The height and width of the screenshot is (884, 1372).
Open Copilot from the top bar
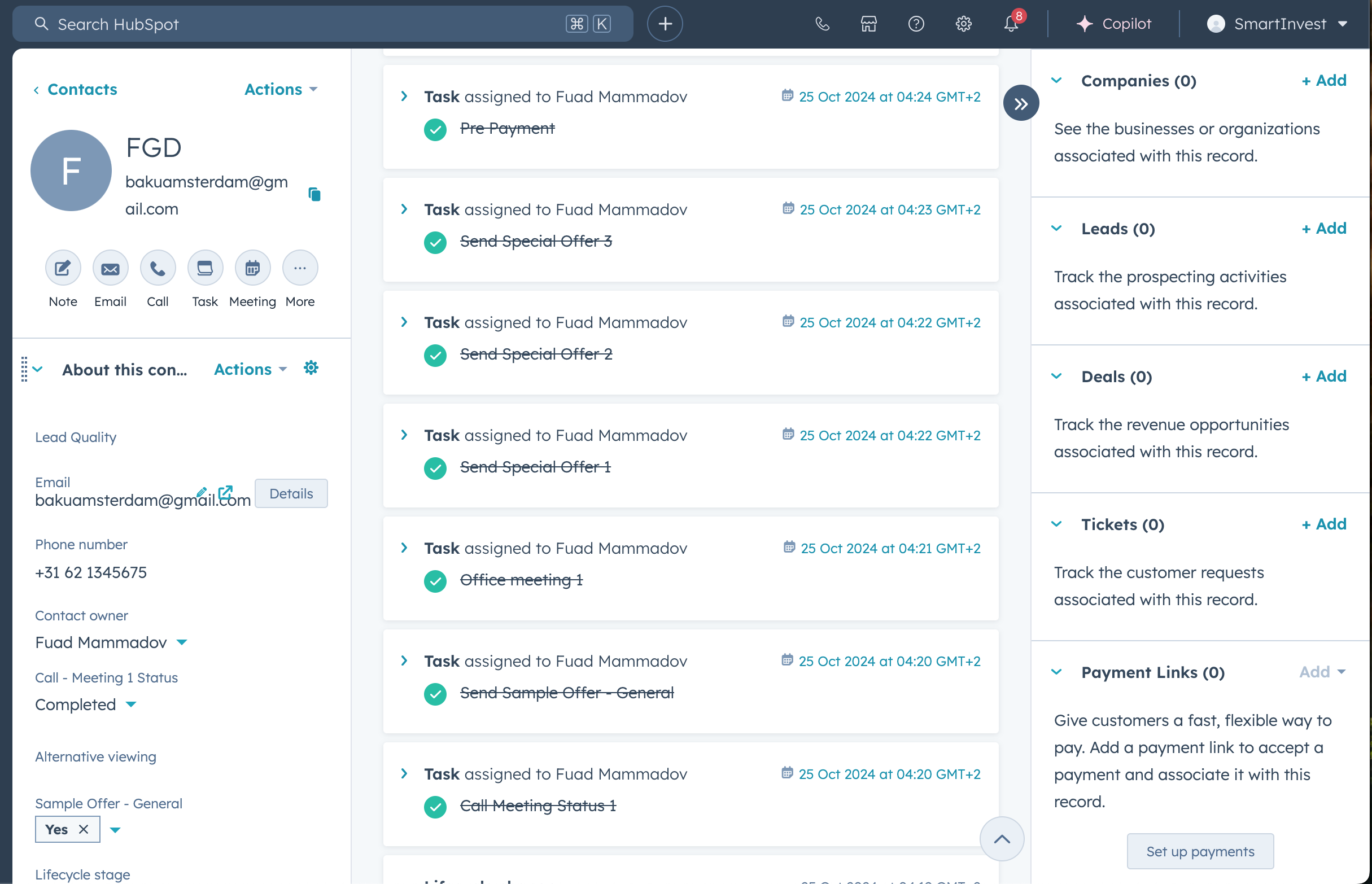(1114, 24)
